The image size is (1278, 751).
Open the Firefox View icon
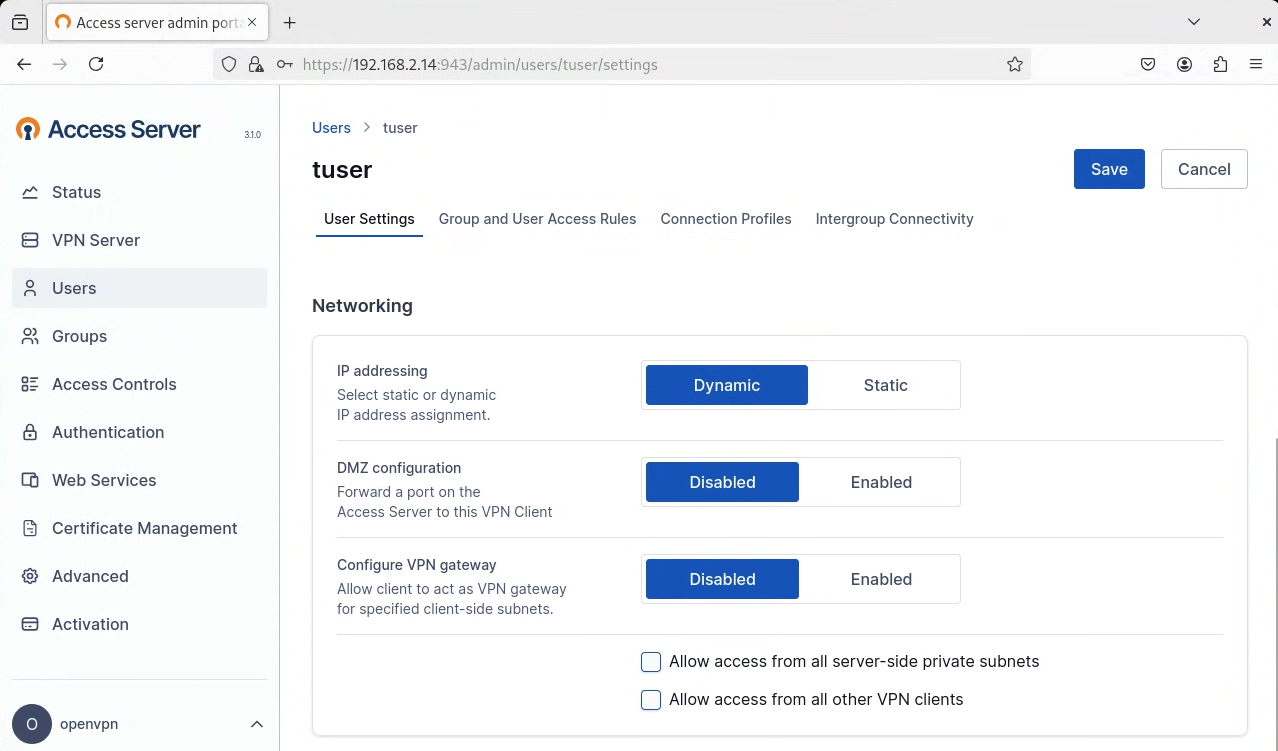(20, 22)
